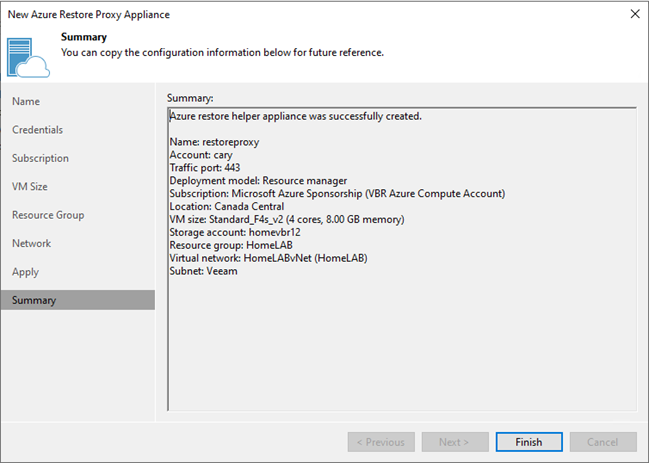The width and height of the screenshot is (649, 463).
Task: Click the 'Deployment model: Resource manager' line
Action: point(258,181)
